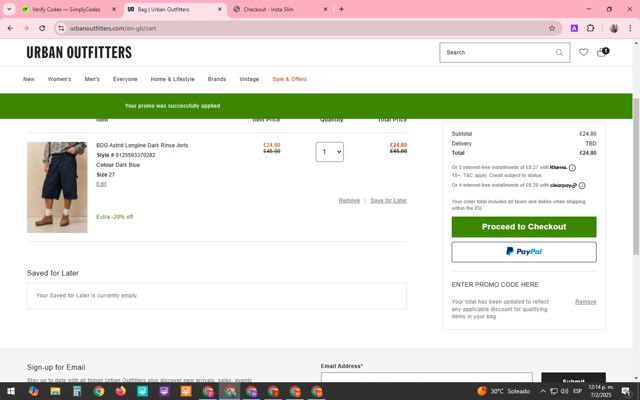Open the New menu
The height and width of the screenshot is (400, 640).
pyautogui.click(x=29, y=79)
